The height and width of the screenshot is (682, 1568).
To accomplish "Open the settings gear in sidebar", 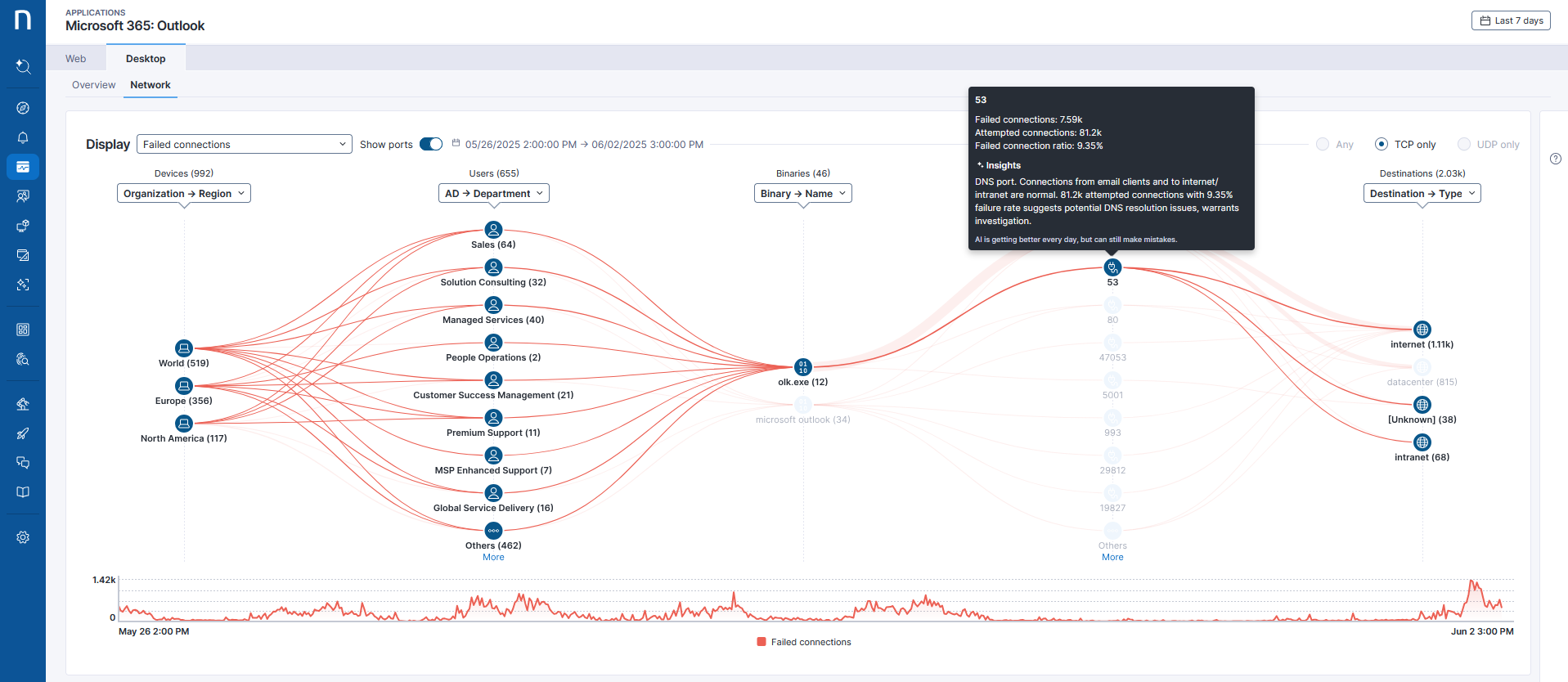I will (23, 537).
